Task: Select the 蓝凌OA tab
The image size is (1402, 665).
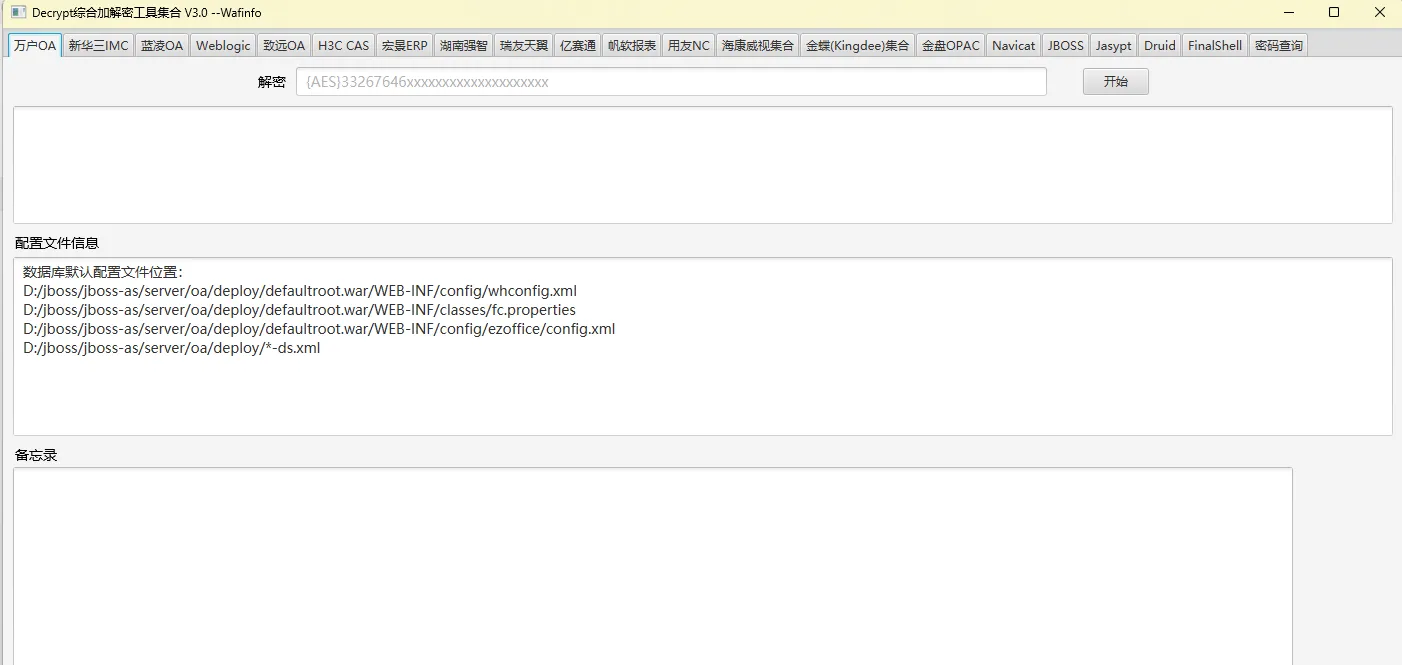Action: 162,45
